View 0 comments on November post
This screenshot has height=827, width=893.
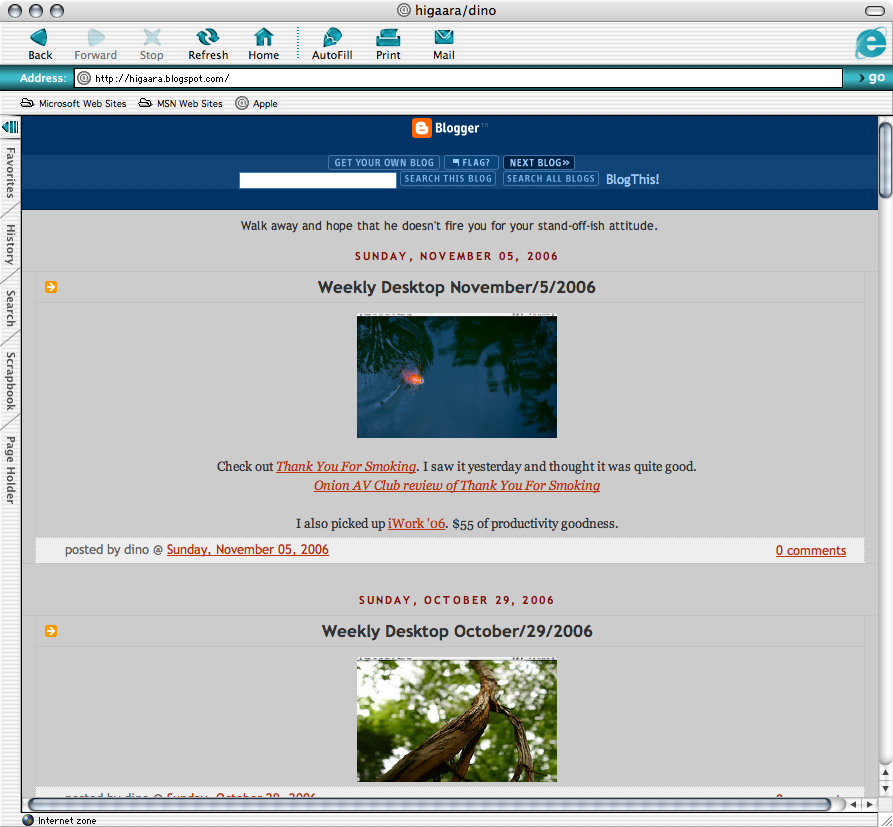(x=810, y=550)
